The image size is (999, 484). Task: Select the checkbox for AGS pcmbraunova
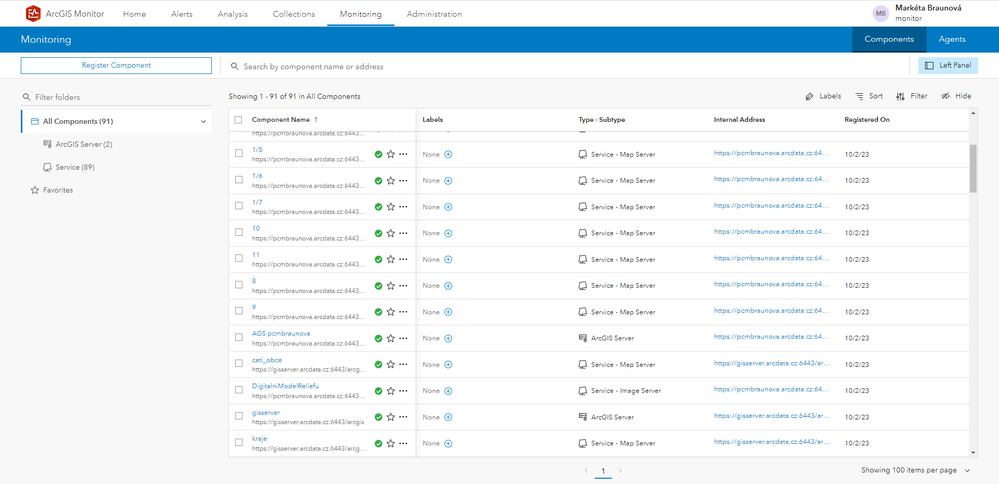tap(239, 338)
